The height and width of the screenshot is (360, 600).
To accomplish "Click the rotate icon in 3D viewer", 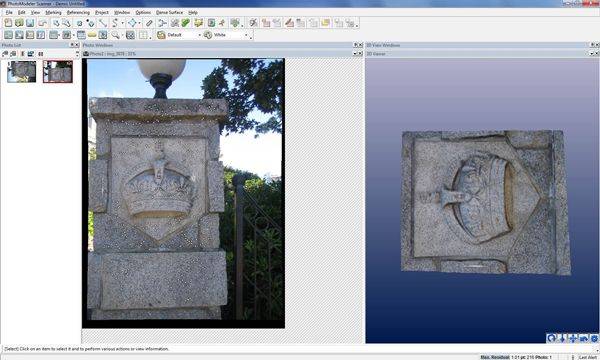I will click(x=551, y=338).
